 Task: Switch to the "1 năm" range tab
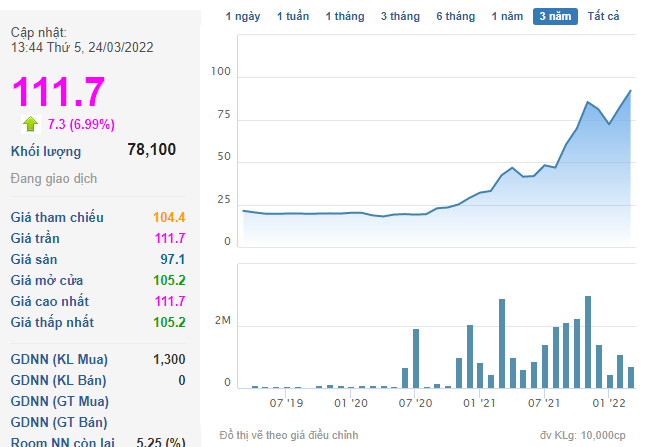coord(507,17)
